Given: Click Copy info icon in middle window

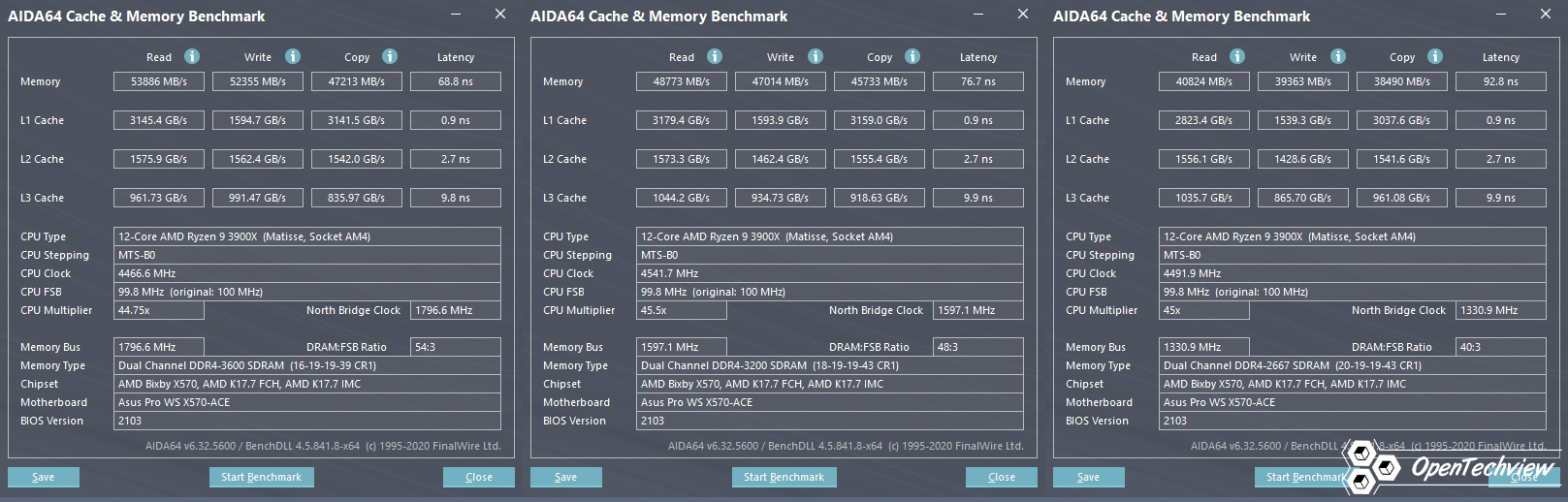Looking at the screenshot, I should 912,56.
